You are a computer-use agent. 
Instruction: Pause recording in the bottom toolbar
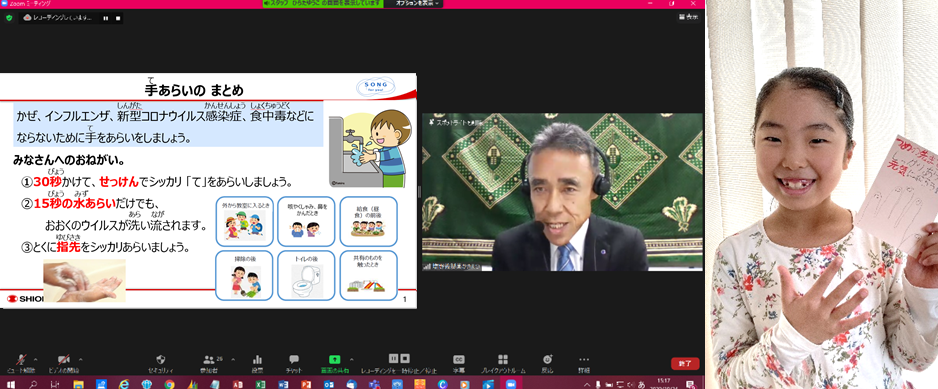tap(393, 358)
